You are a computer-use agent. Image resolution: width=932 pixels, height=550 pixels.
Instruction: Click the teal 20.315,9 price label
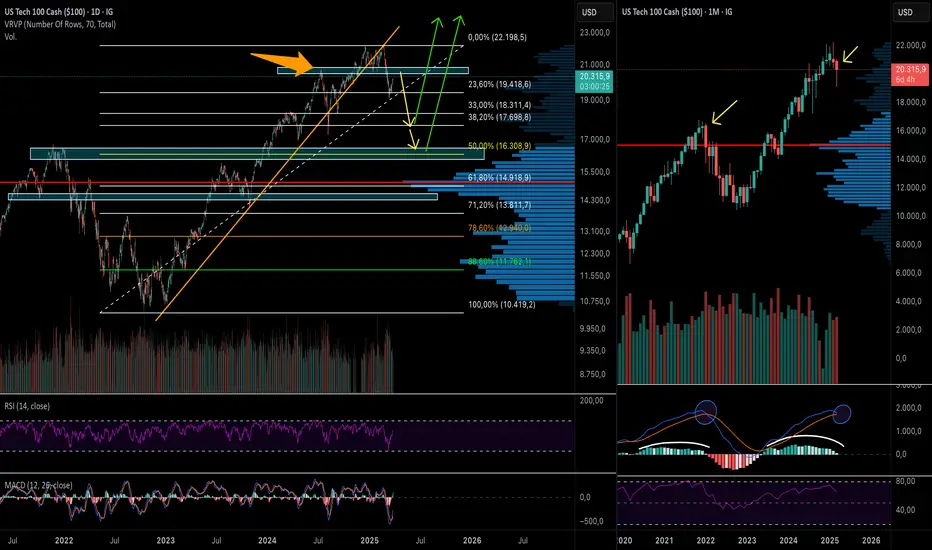click(594, 81)
